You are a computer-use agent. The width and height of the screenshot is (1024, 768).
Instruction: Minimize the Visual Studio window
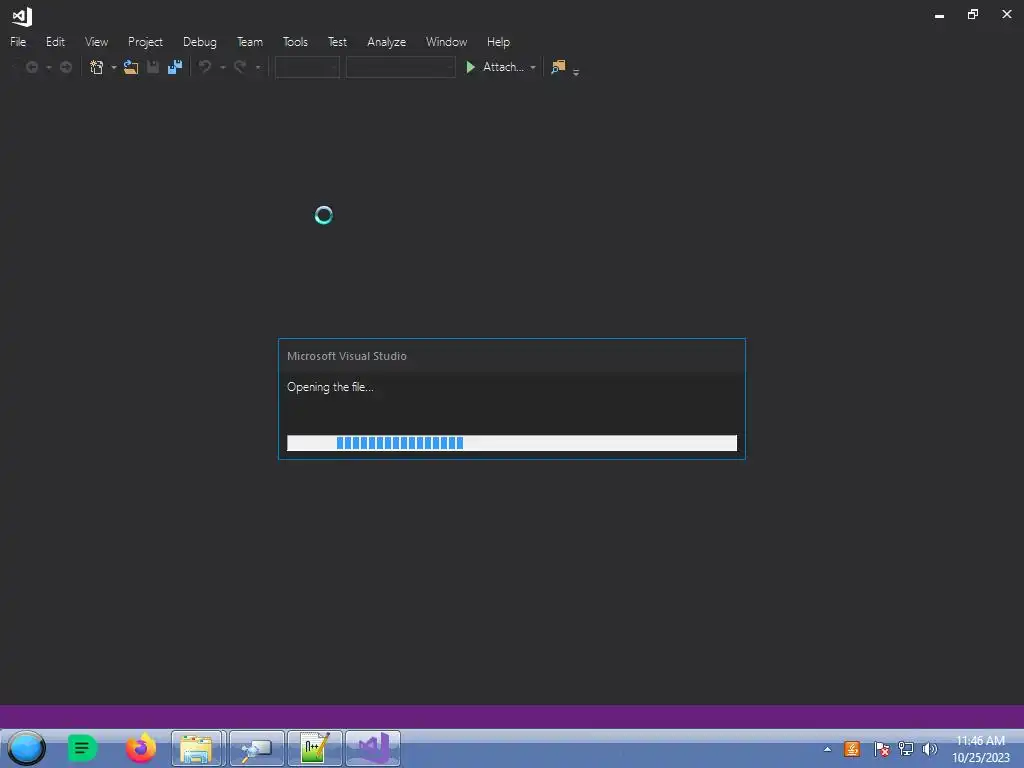pyautogui.click(x=939, y=15)
